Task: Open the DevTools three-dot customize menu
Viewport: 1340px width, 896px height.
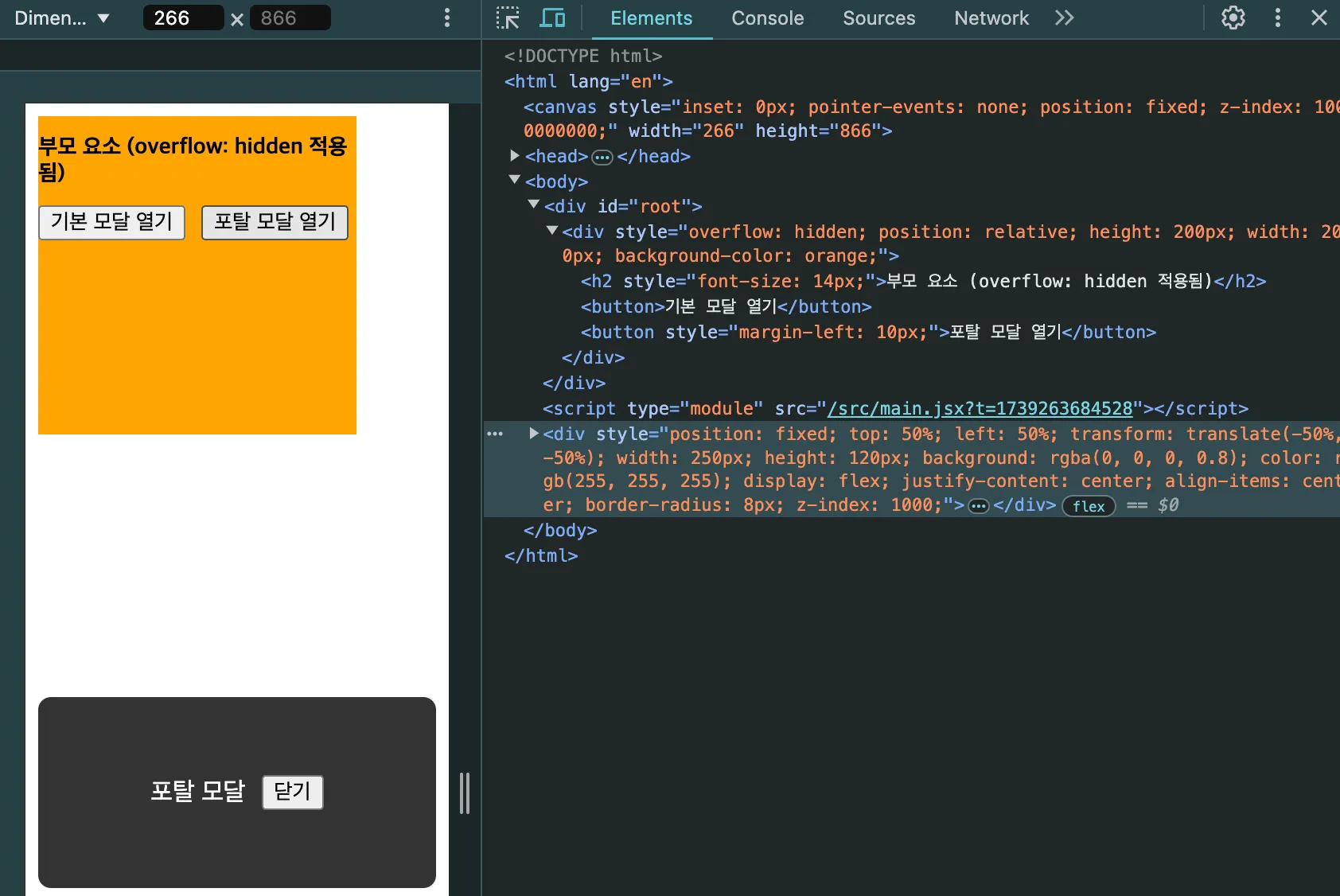Action: pyautogui.click(x=1278, y=18)
